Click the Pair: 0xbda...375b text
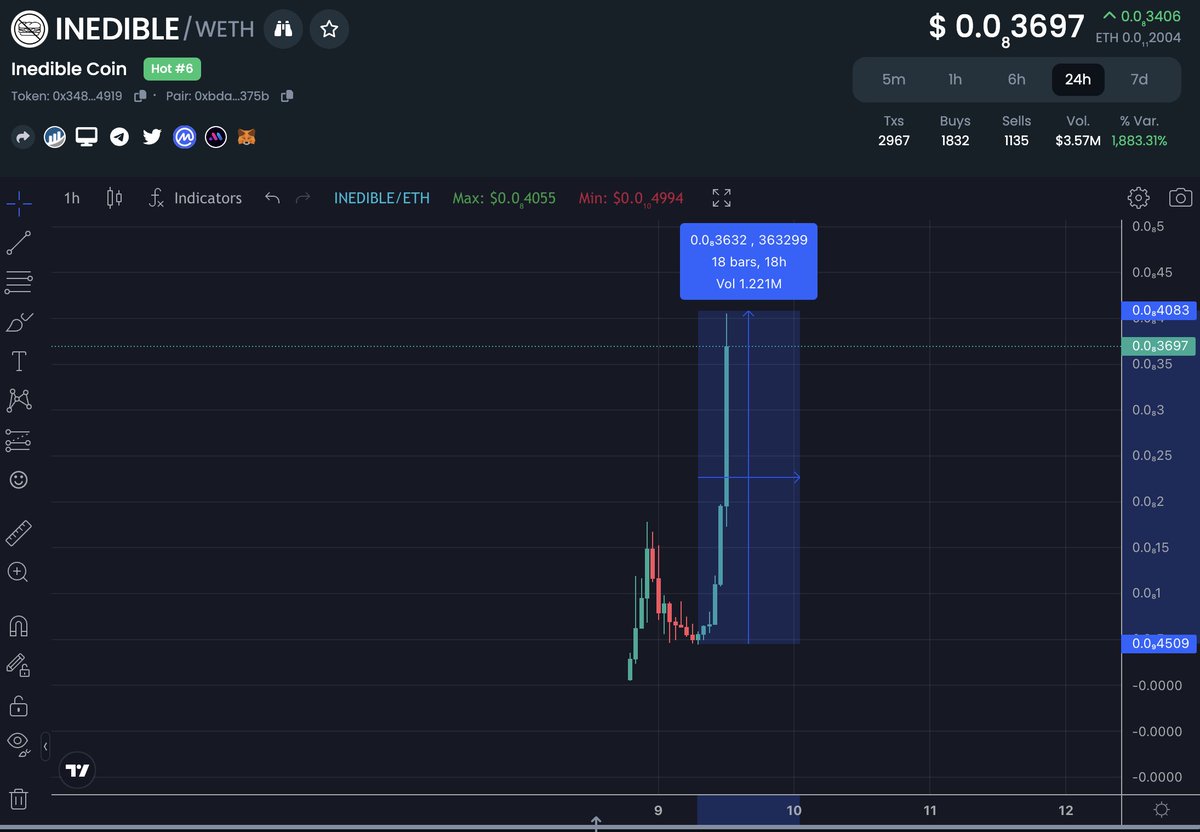 tap(217, 96)
